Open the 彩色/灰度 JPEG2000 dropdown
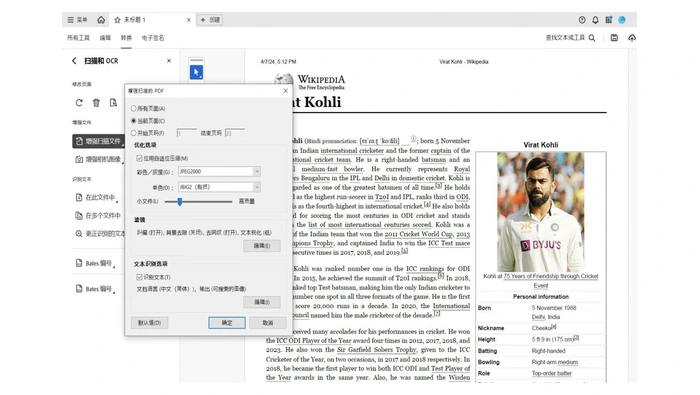Screen dimensions: 700x395 [x=219, y=171]
